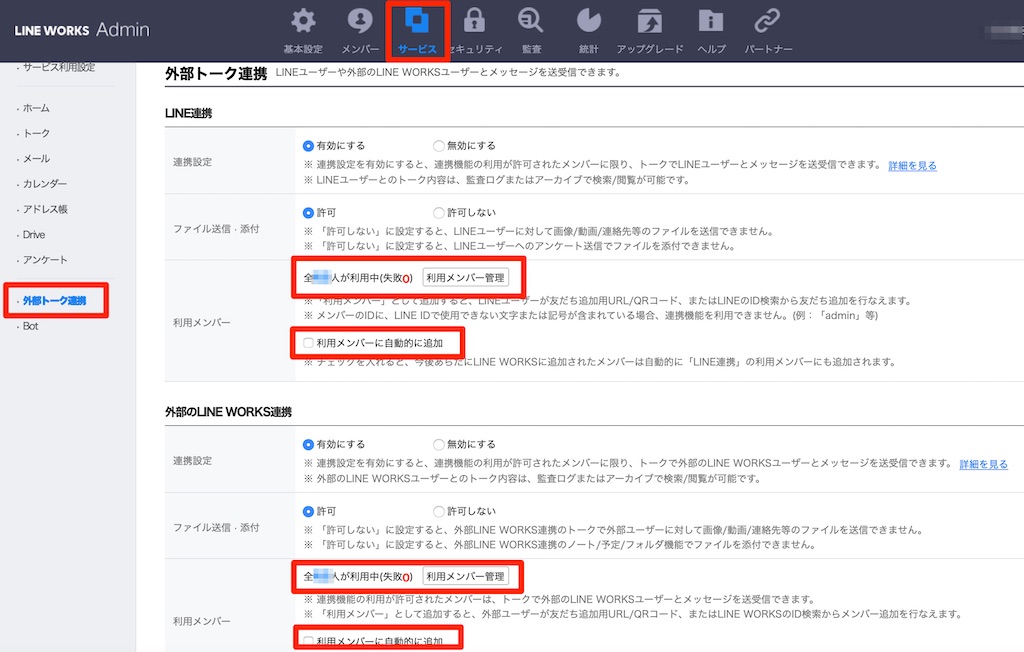This screenshot has height=652, width=1024.
Task: Open the アップグレード icon
Action: pyautogui.click(x=650, y=22)
